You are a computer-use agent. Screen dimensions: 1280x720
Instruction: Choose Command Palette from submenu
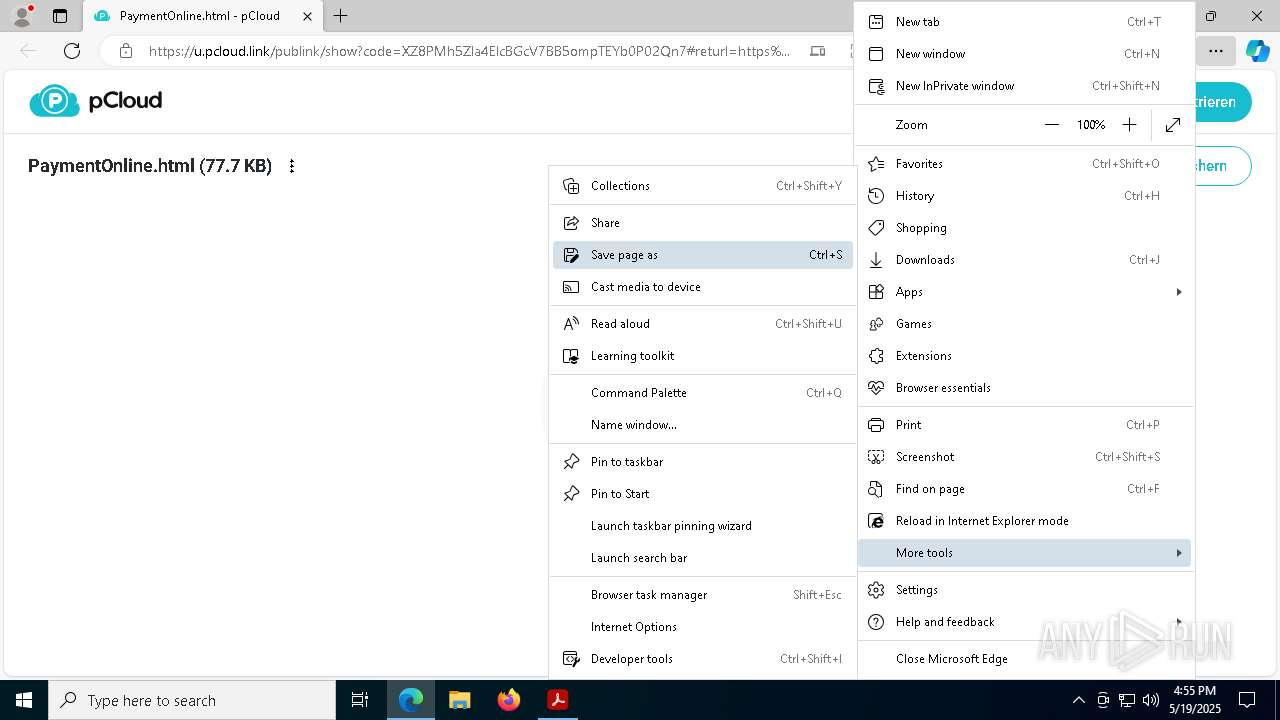click(703, 393)
